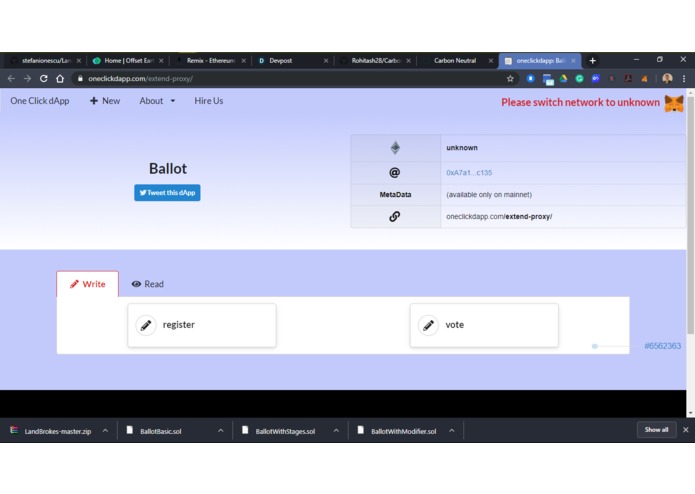Reload the oneclickdapp page
Image resolution: width=695 pixels, height=494 pixels.
pyautogui.click(x=43, y=78)
